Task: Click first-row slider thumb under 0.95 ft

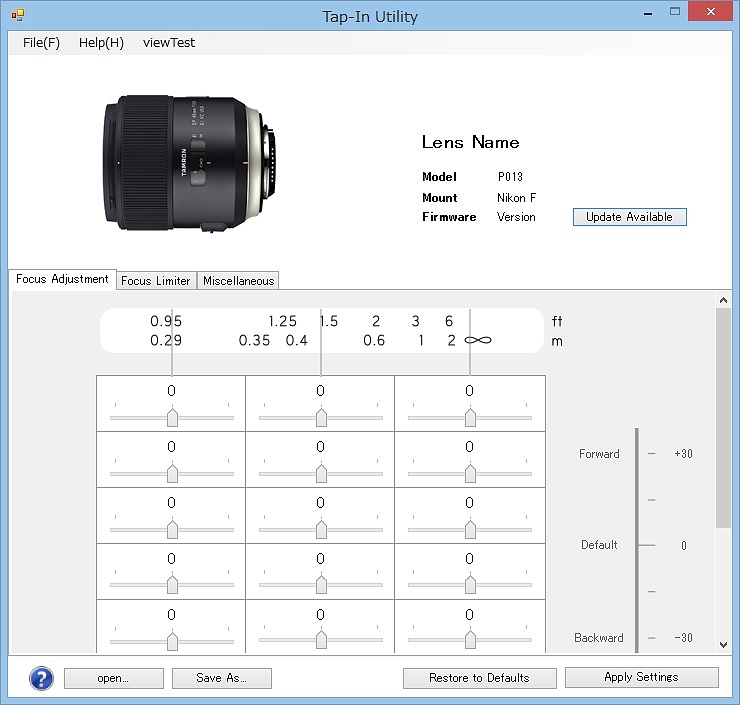Action: [x=172, y=418]
